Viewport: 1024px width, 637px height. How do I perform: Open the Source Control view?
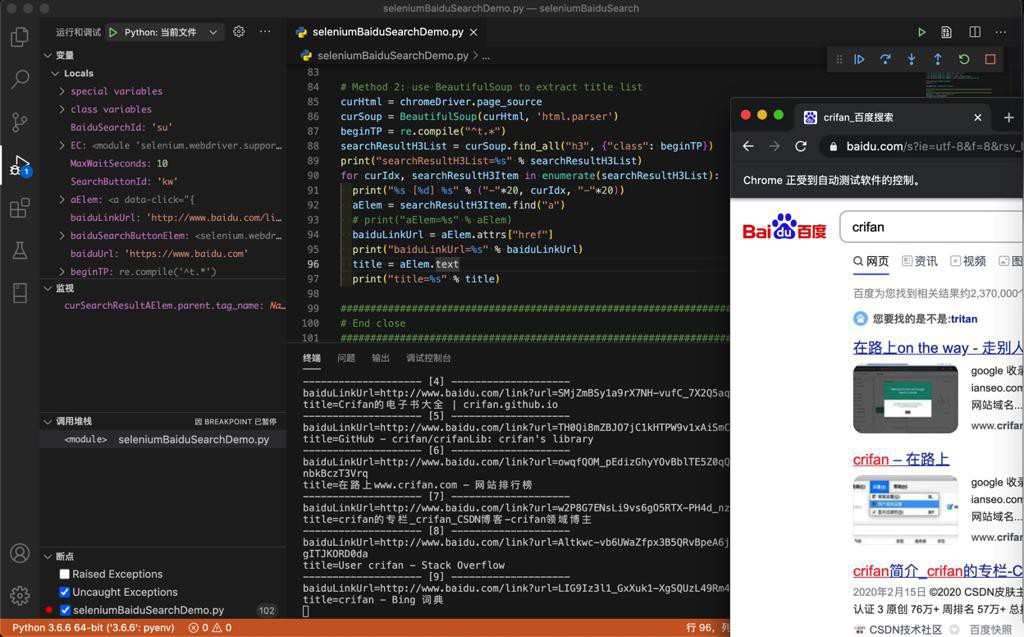tap(20, 122)
